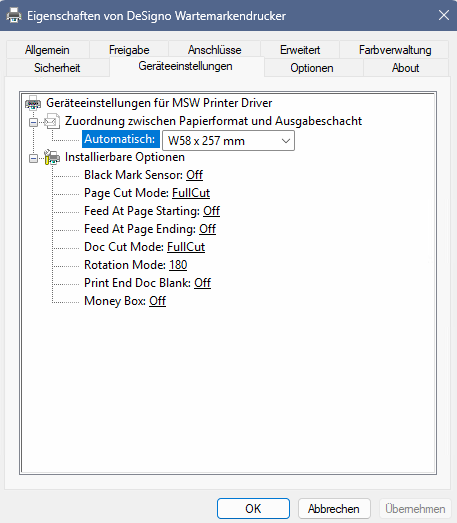Select the MSW Printer Driver root icon
The image size is (457, 523).
(x=33, y=103)
